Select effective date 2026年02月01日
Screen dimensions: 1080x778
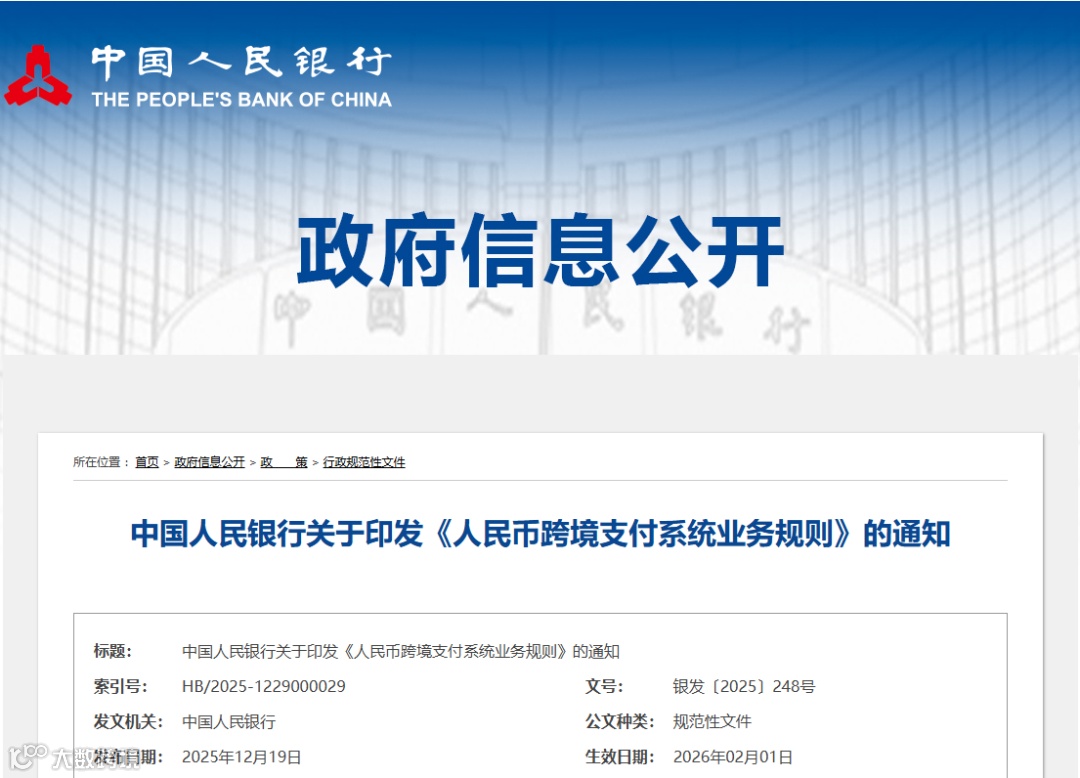(x=733, y=757)
